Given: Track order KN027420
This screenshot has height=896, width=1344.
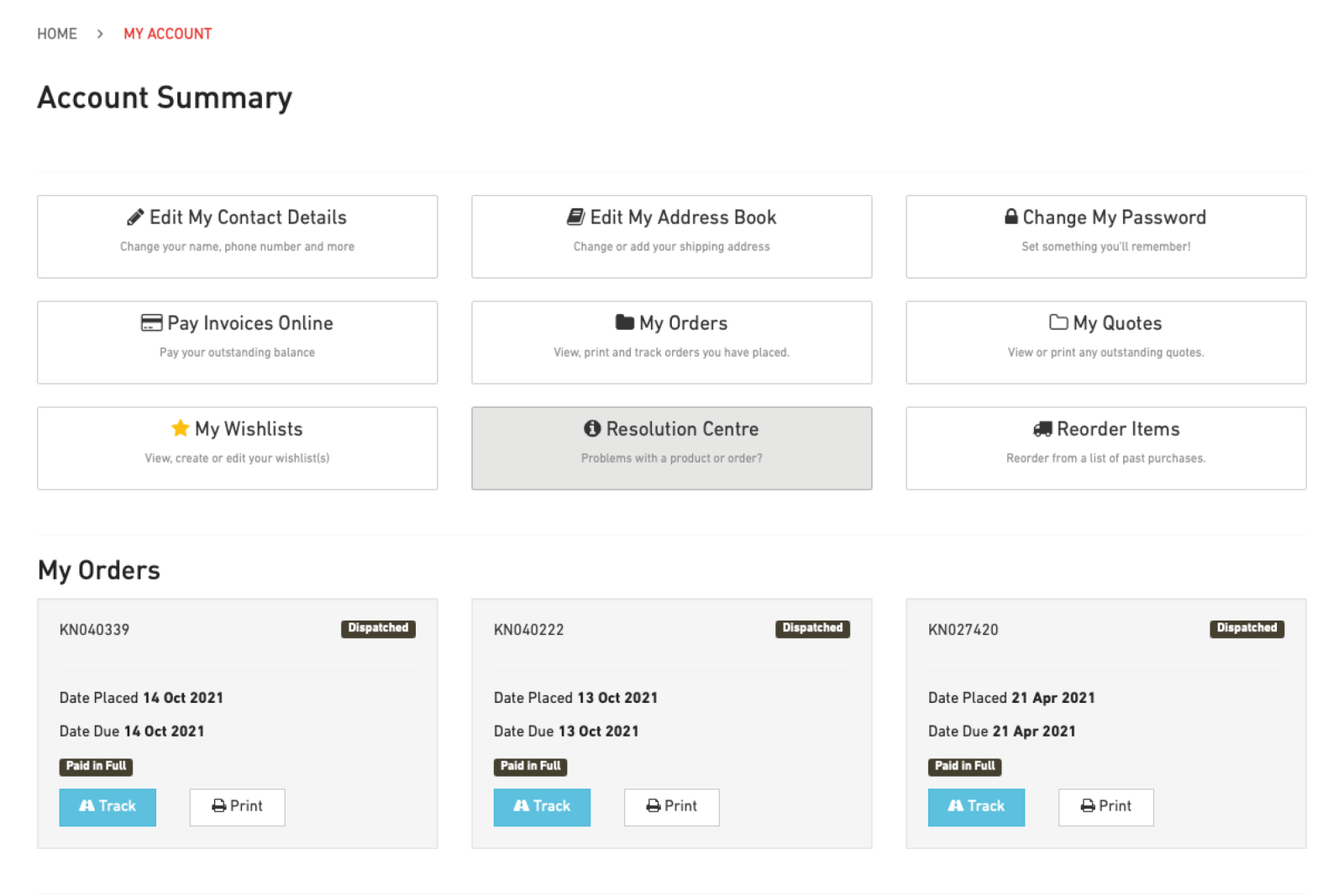Looking at the screenshot, I should tap(976, 807).
